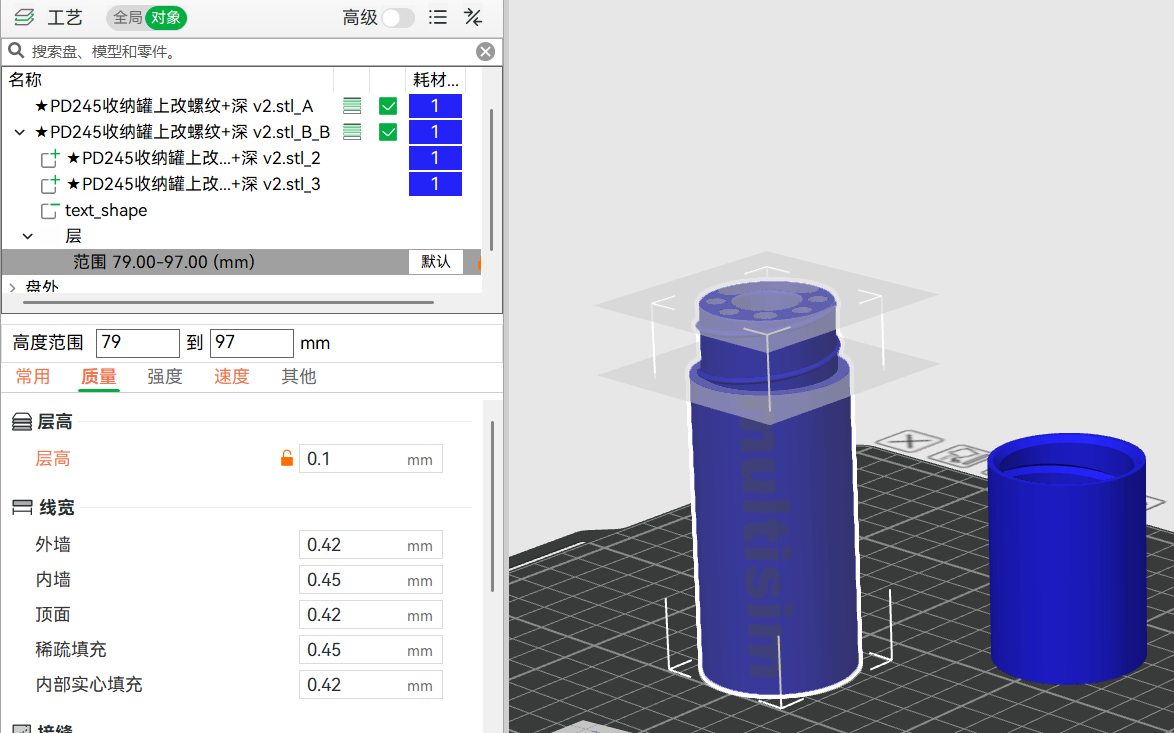This screenshot has height=733, width=1174.
Task: Click the 稀疏填充 parameter label
Action: [70, 649]
